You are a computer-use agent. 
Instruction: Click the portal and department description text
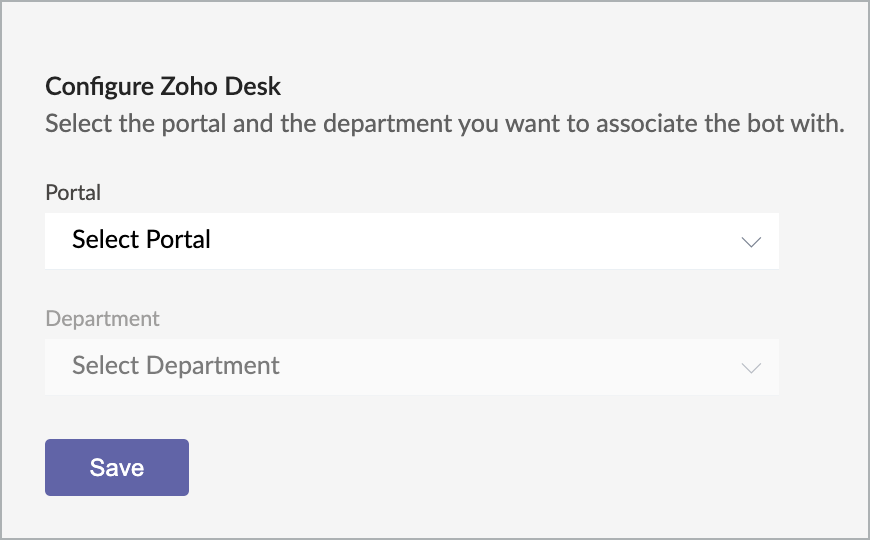[445, 125]
